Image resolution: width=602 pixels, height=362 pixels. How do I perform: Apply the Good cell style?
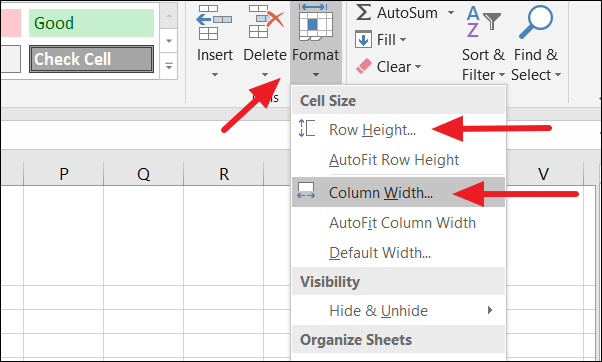coord(91,23)
